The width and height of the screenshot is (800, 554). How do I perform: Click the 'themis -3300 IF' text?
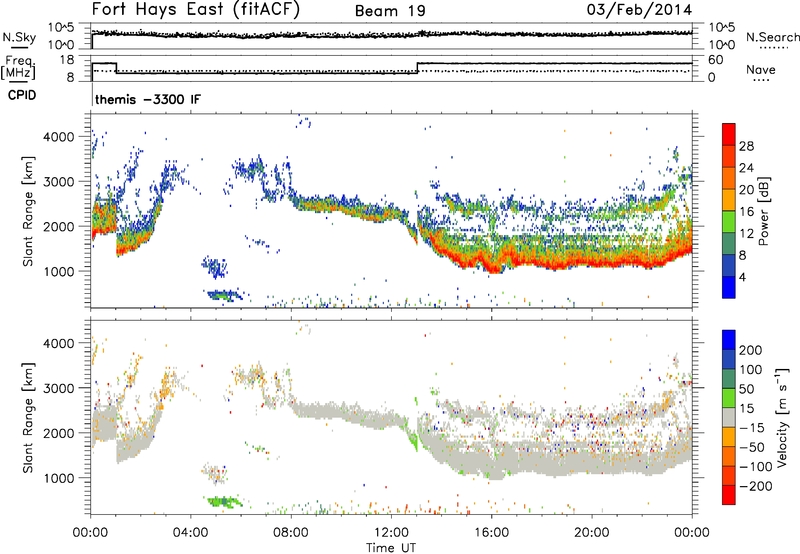(x=147, y=99)
